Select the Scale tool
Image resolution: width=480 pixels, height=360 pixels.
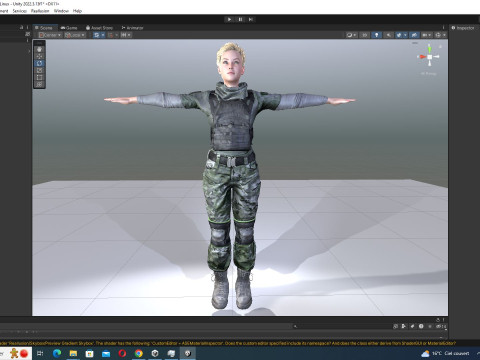(x=39, y=70)
